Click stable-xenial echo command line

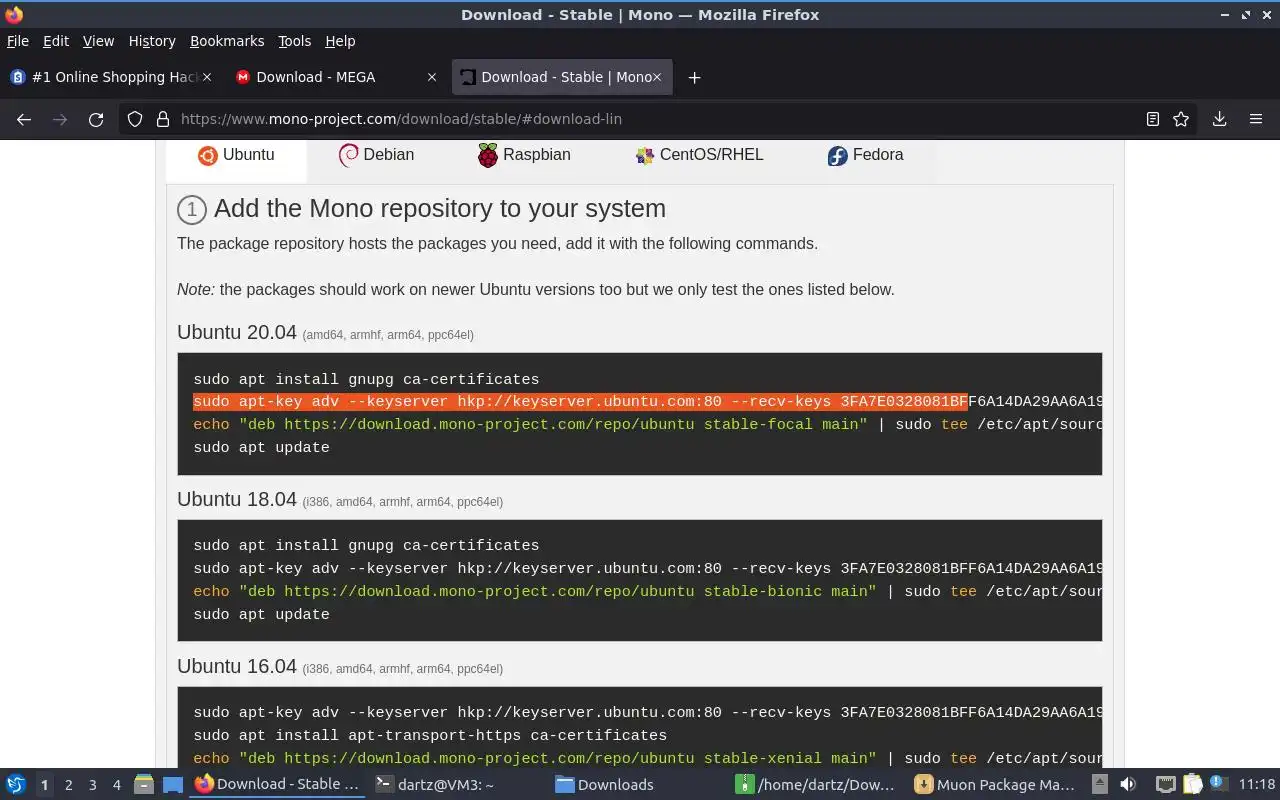click(x=648, y=758)
